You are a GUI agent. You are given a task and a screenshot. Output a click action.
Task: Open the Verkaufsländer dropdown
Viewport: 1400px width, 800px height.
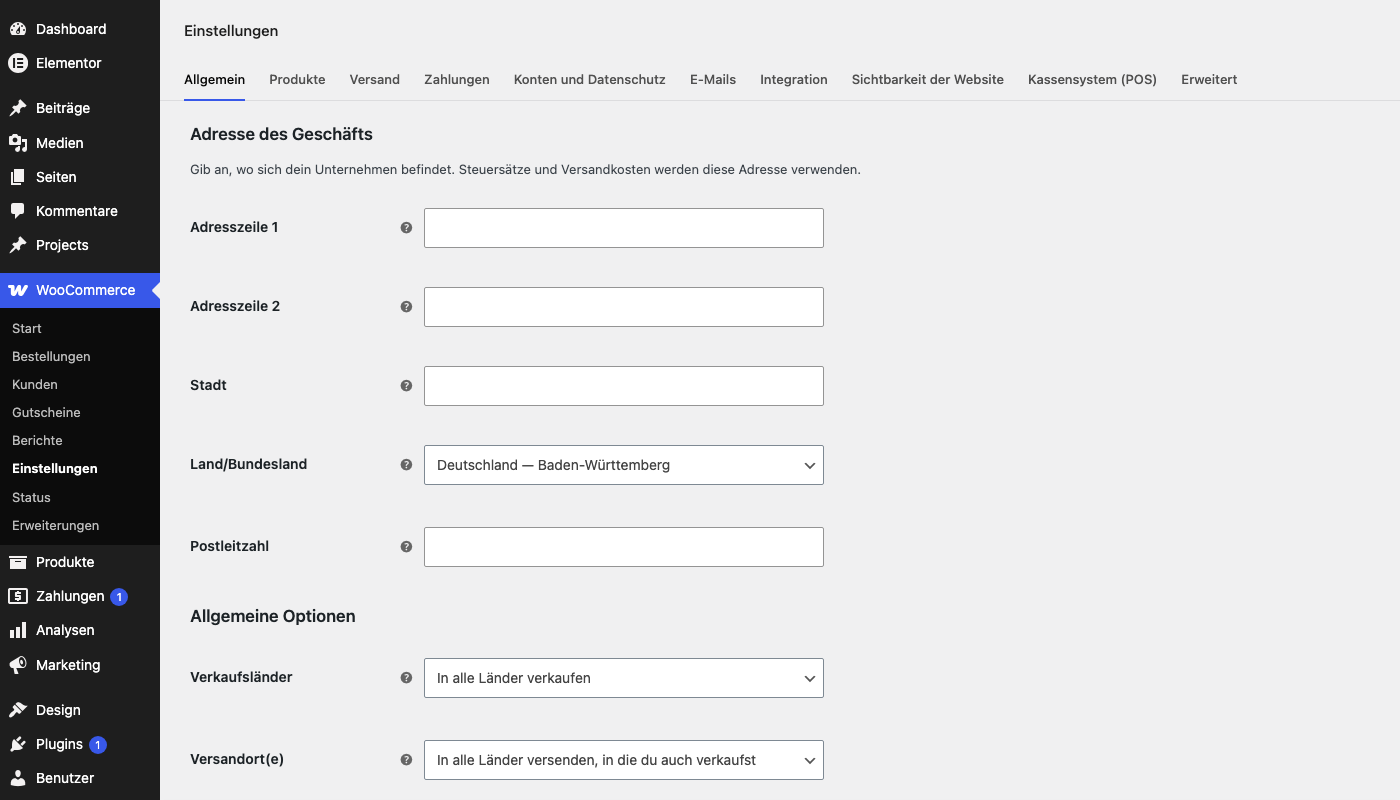624,678
